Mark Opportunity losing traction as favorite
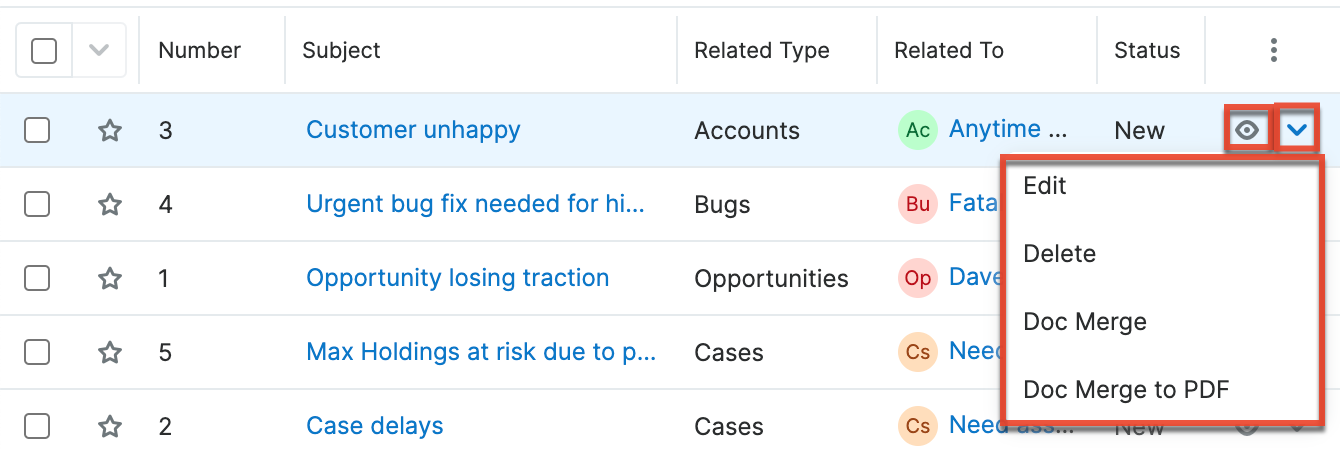Screen dimensions: 1340x450 110,278
